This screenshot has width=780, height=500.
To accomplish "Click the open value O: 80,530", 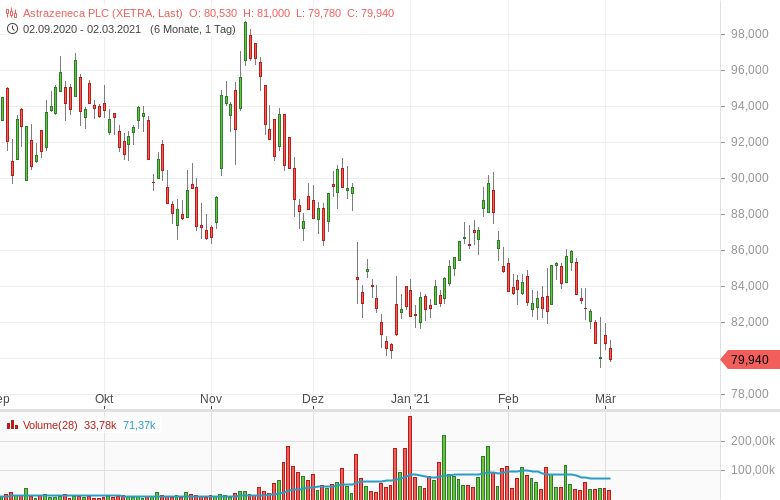I will click(x=213, y=13).
